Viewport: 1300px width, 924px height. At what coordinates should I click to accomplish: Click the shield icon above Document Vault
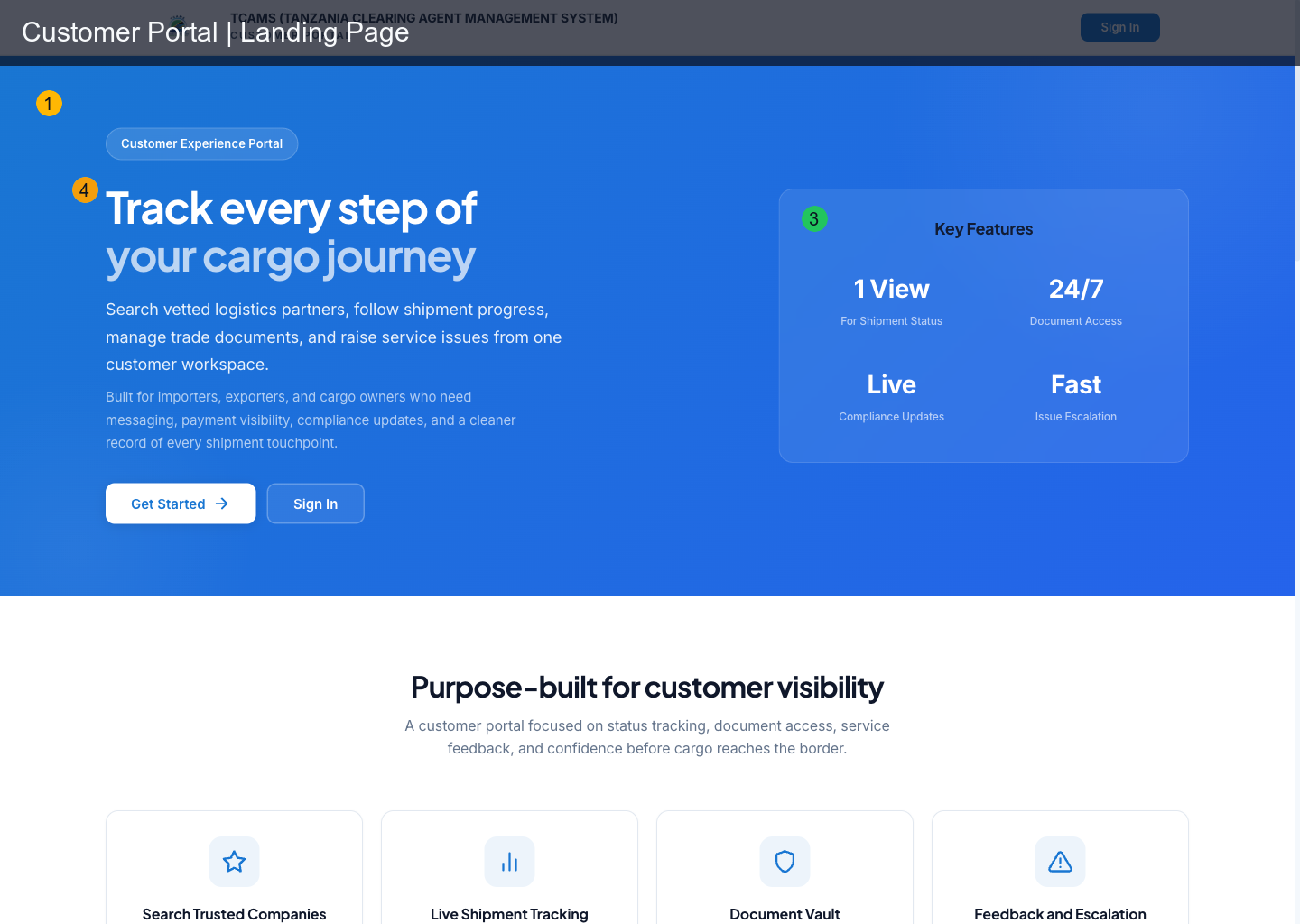(x=785, y=862)
